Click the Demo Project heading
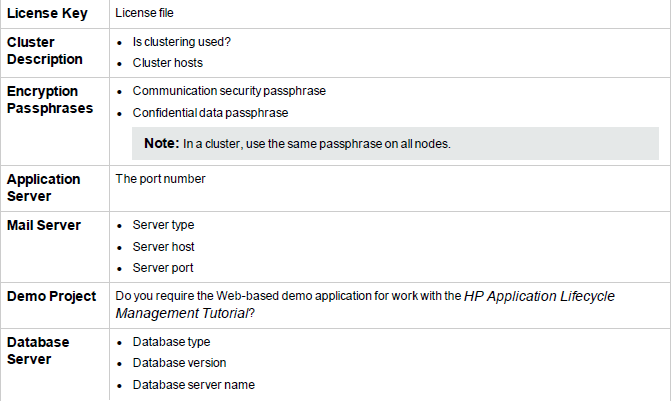Image resolution: width=672 pixels, height=413 pixels. (x=51, y=296)
